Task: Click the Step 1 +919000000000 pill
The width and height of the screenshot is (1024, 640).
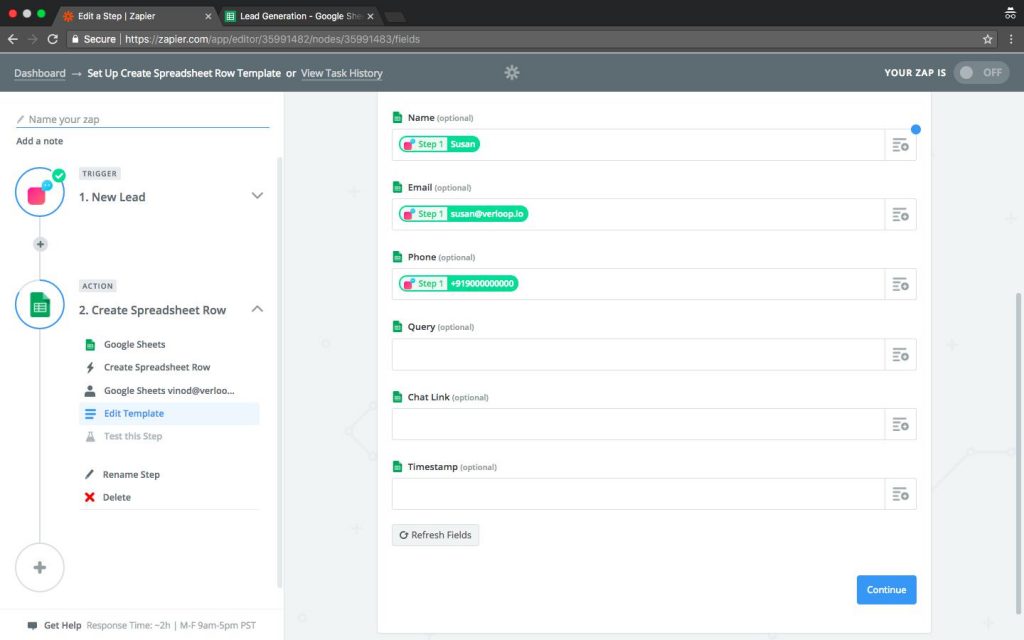Action: click(458, 284)
